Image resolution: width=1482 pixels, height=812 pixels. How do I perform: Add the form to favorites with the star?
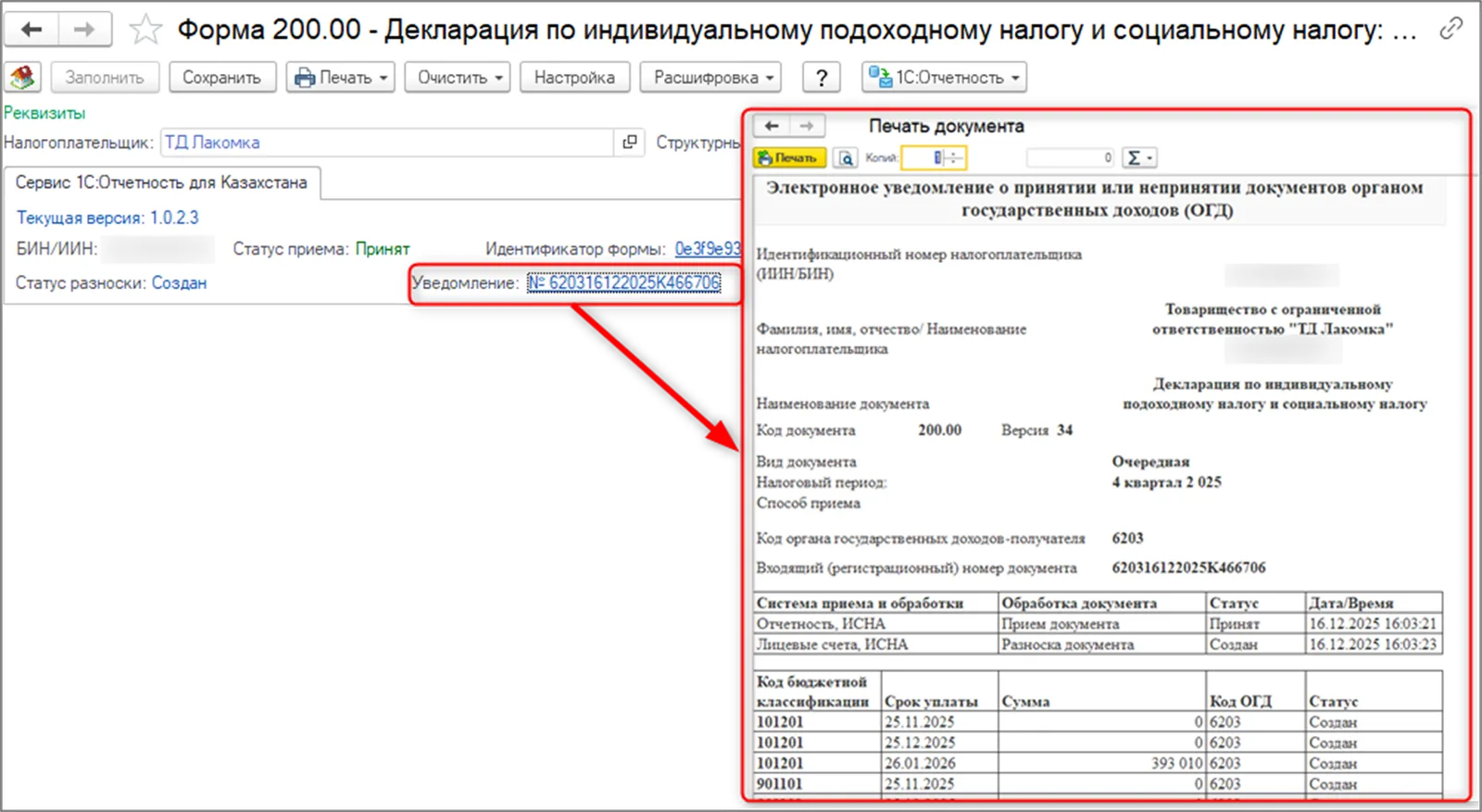coord(144,30)
